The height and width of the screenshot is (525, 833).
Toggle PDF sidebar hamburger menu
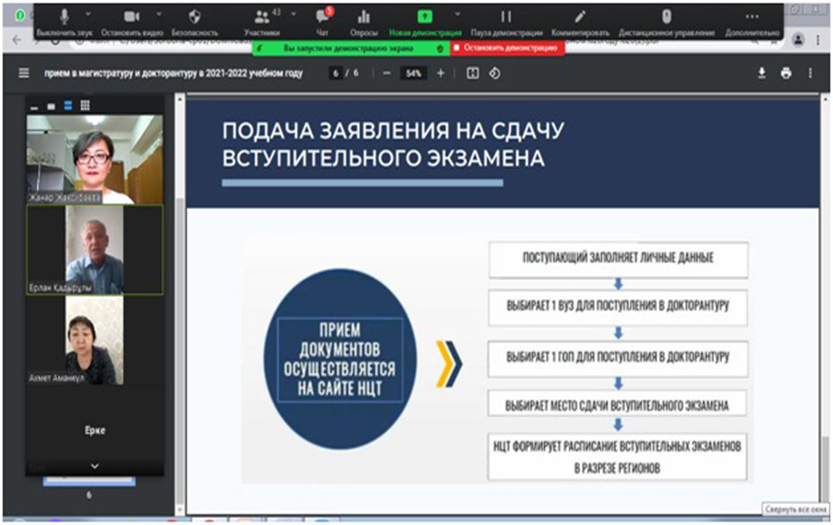[x=24, y=73]
